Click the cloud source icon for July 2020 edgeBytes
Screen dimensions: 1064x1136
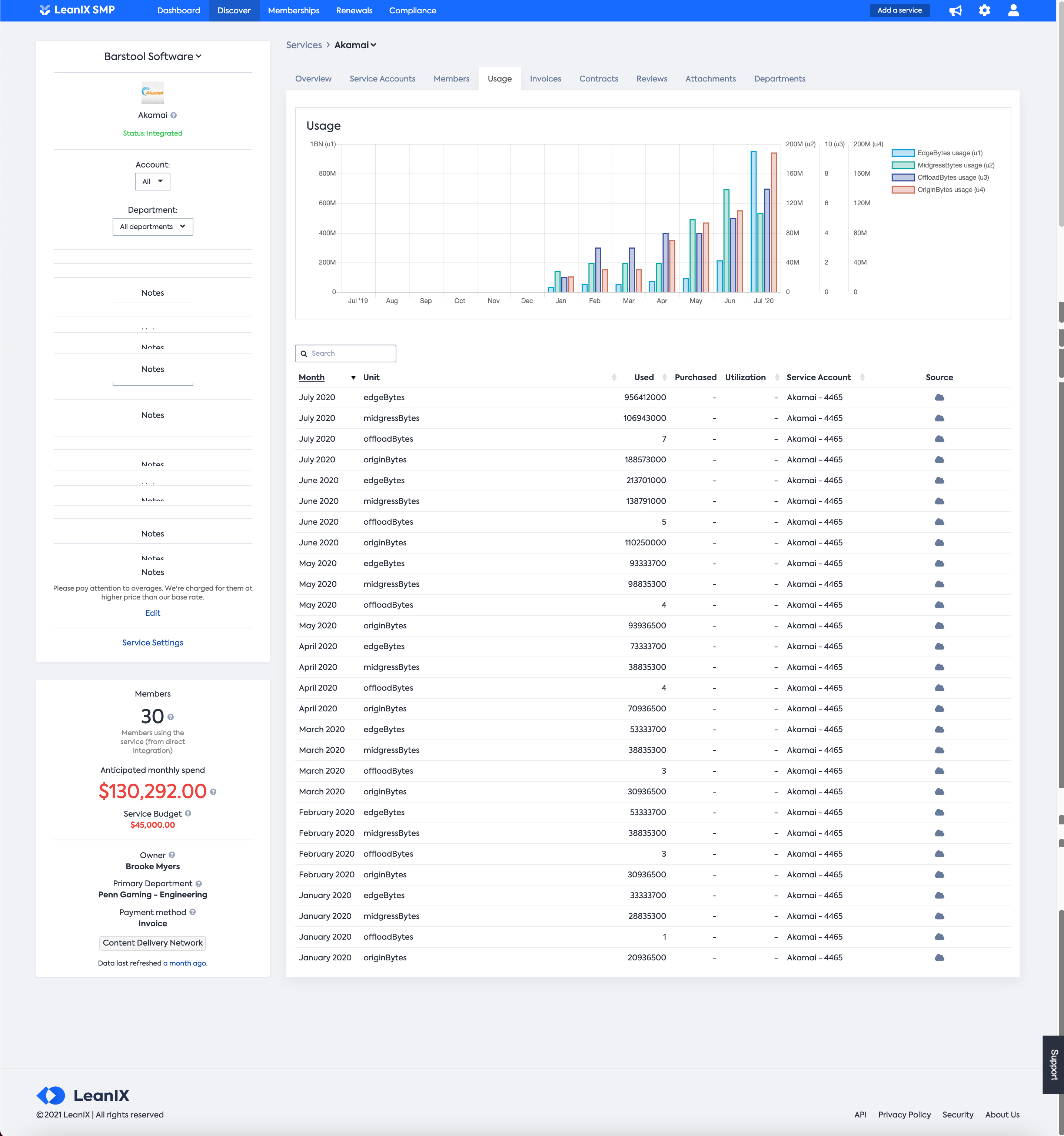(x=939, y=397)
